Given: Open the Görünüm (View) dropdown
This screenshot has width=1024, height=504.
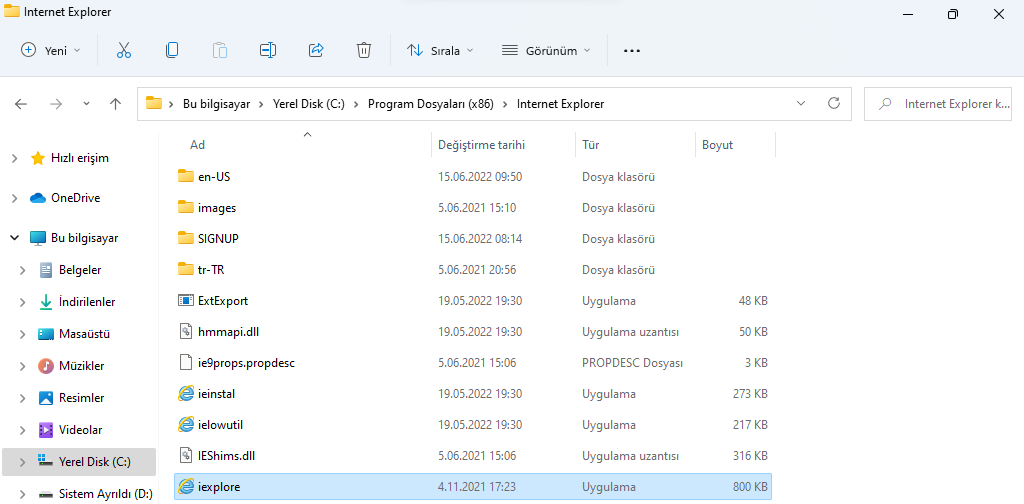Looking at the screenshot, I should 546,50.
